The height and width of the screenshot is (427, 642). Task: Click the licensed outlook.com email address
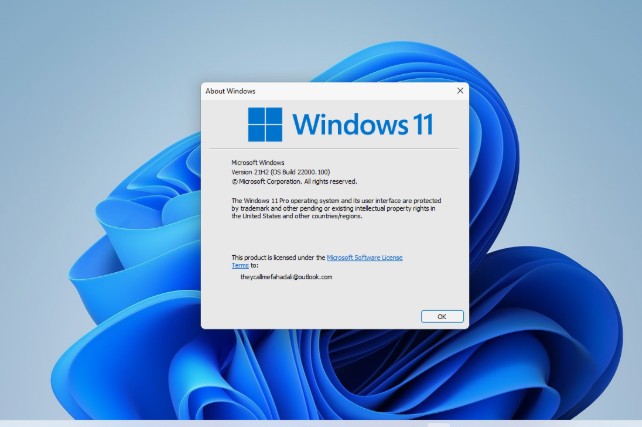coord(285,277)
